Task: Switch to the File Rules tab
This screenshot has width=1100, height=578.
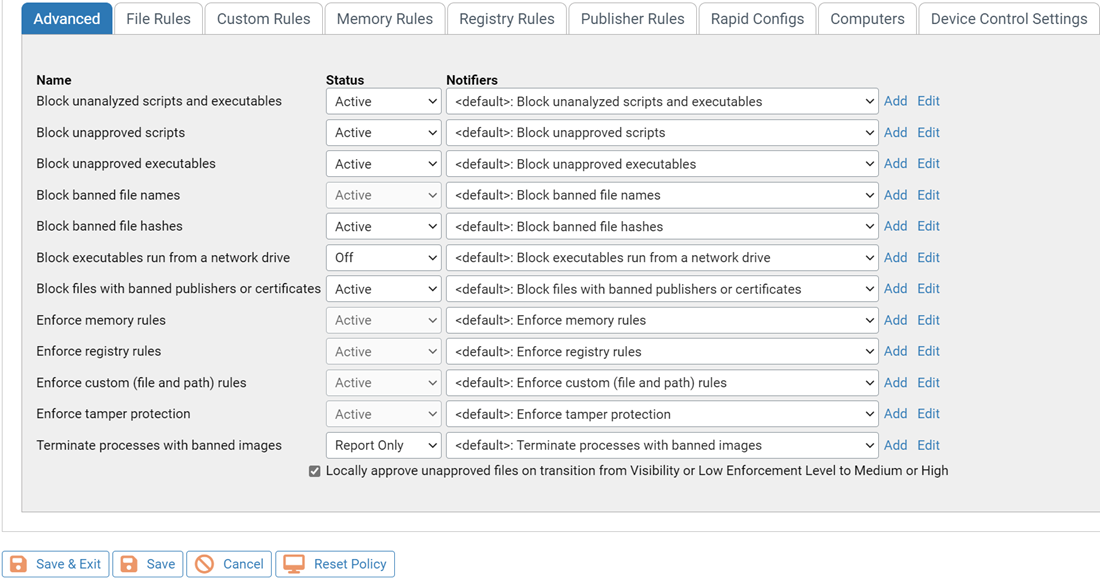Action: (x=157, y=18)
